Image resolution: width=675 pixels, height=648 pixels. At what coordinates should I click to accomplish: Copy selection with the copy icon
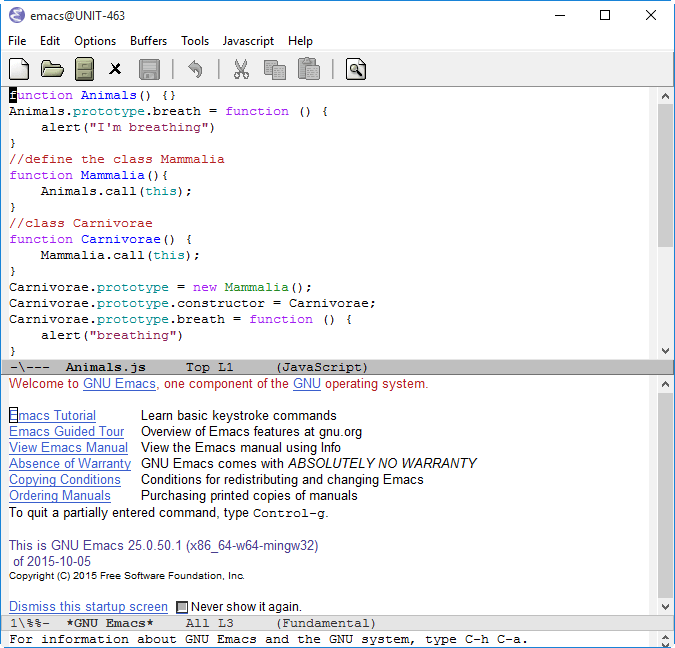275,70
